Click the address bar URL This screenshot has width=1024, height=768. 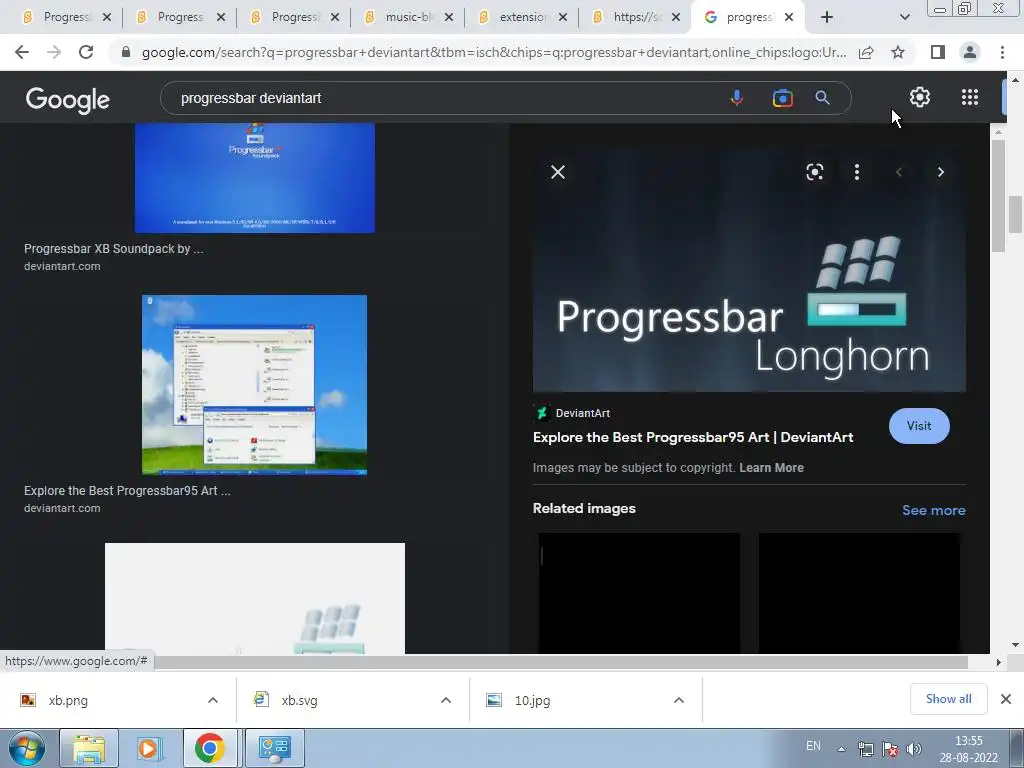coord(494,52)
